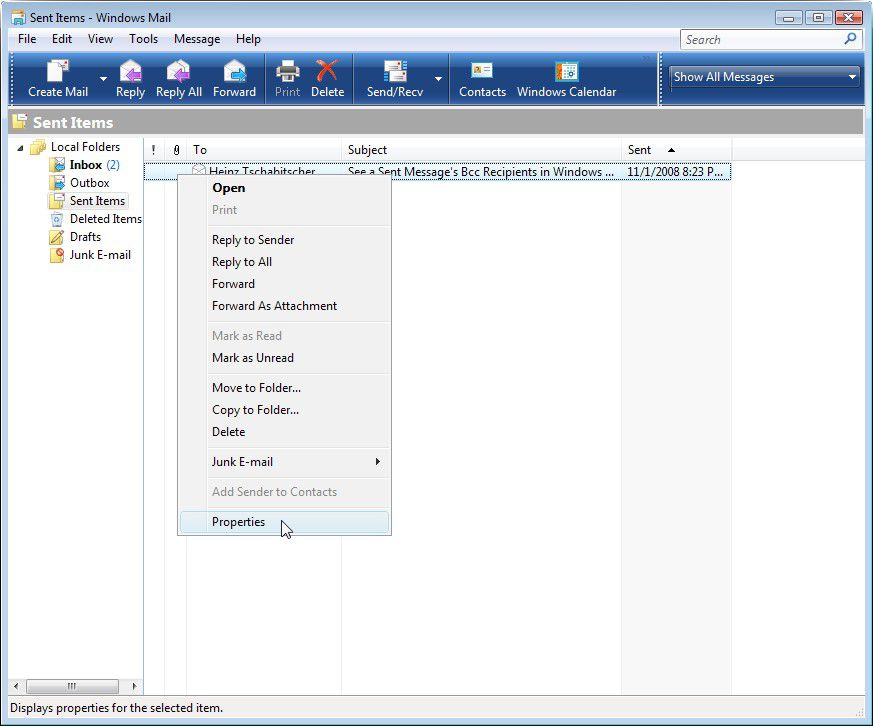
Task: Sort messages by the To column
Action: 264,150
